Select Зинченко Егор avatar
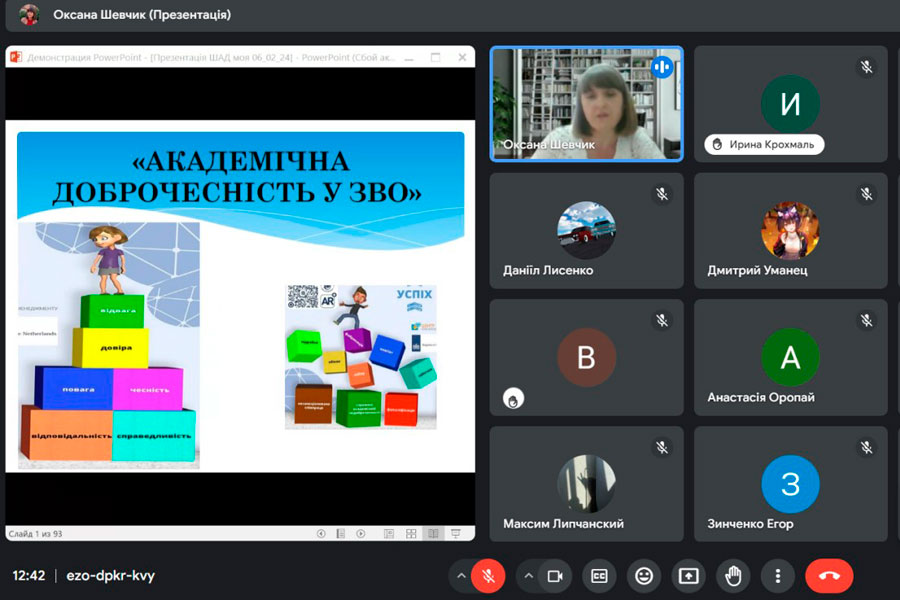 pos(790,484)
